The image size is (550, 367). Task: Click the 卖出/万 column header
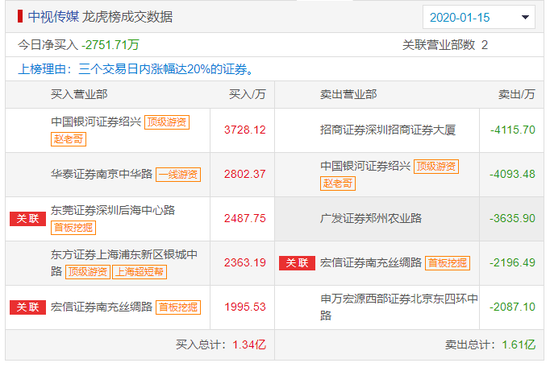[517, 94]
